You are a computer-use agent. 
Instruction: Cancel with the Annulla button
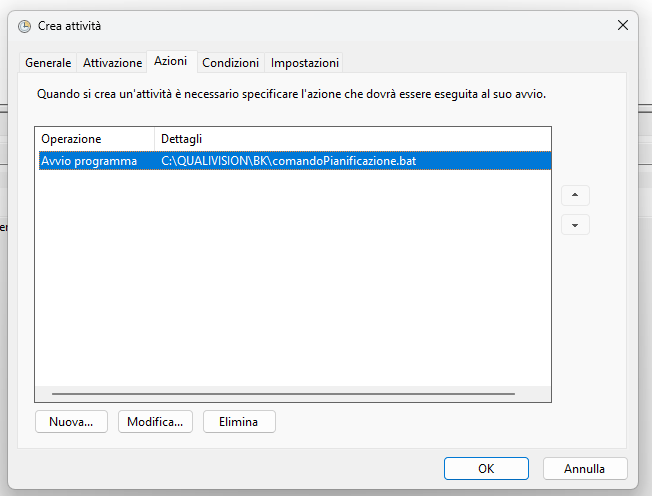click(585, 468)
